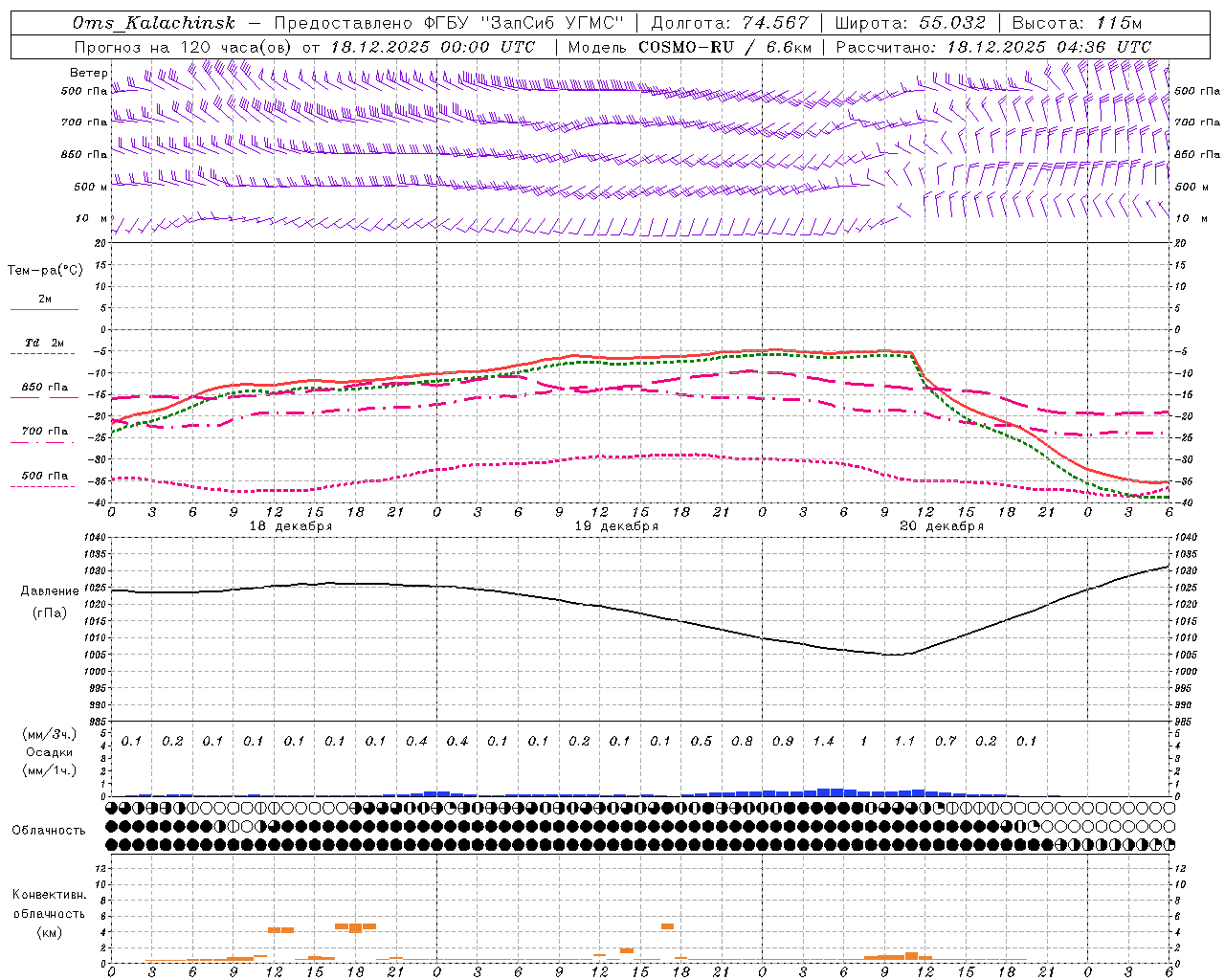Click the 2м temperature legend entry

pos(44,300)
